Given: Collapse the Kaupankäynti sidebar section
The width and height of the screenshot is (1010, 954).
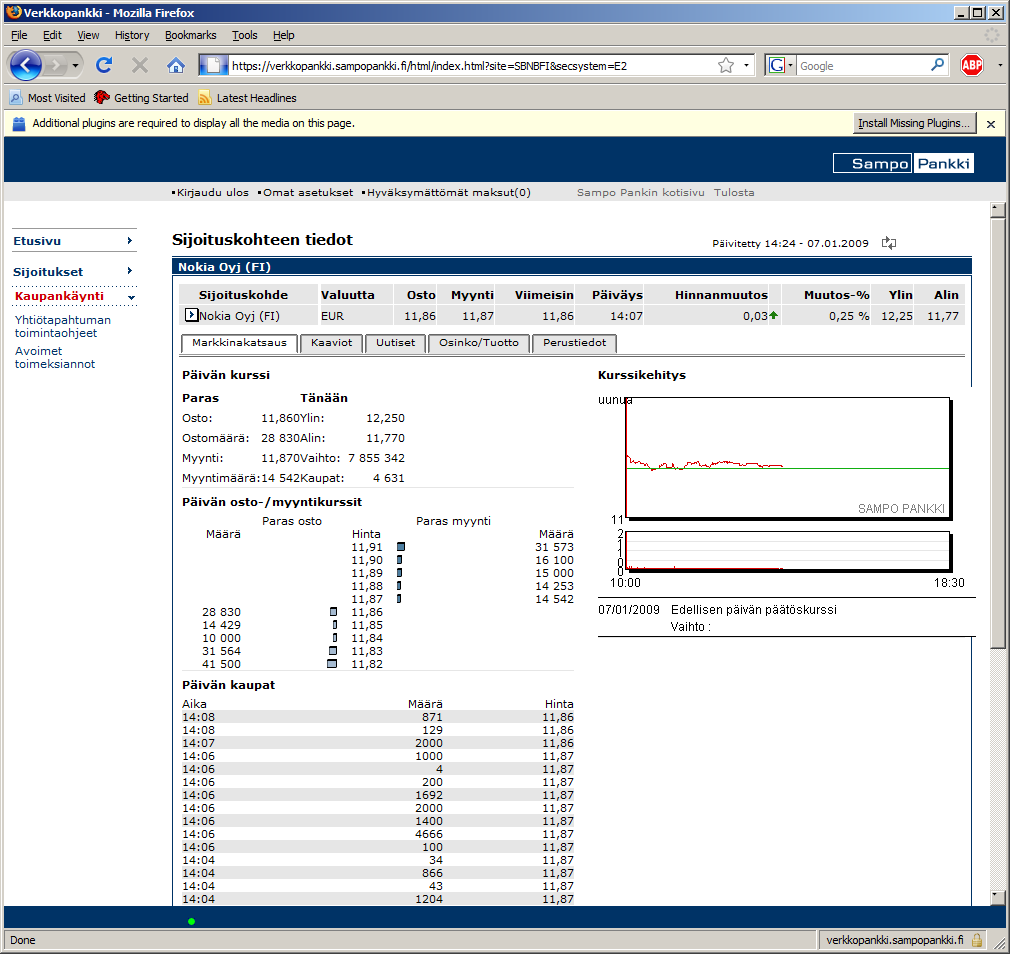Looking at the screenshot, I should click(x=74, y=296).
